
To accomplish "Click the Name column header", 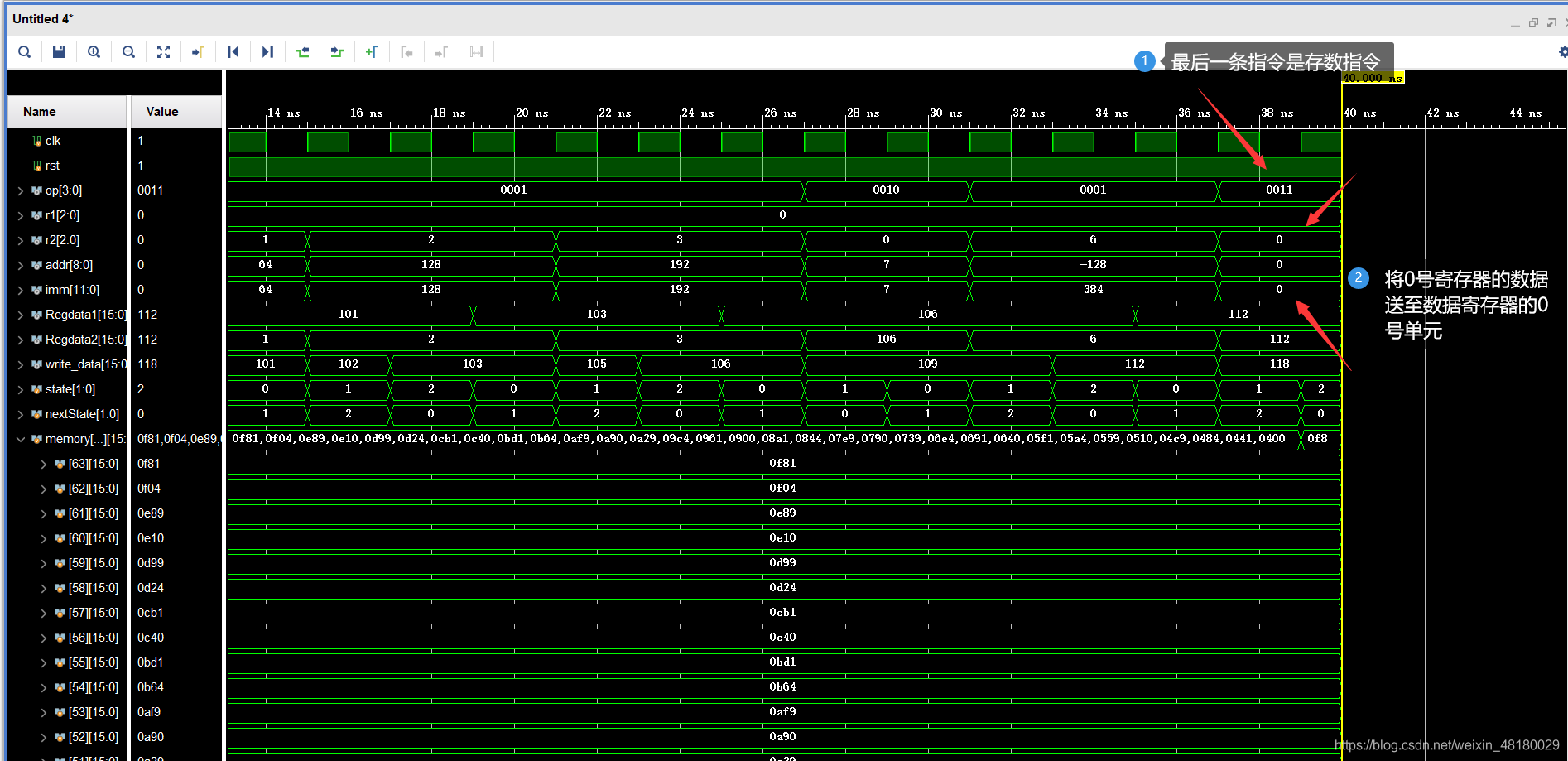I will [68, 112].
